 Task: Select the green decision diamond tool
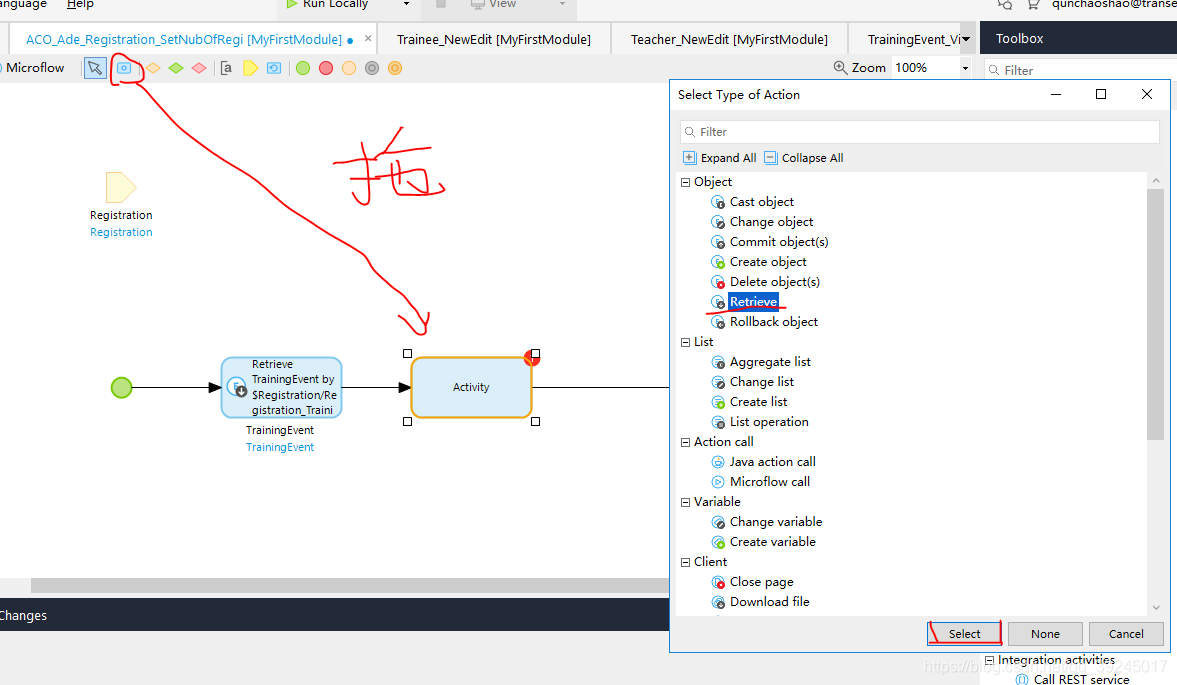click(x=176, y=68)
